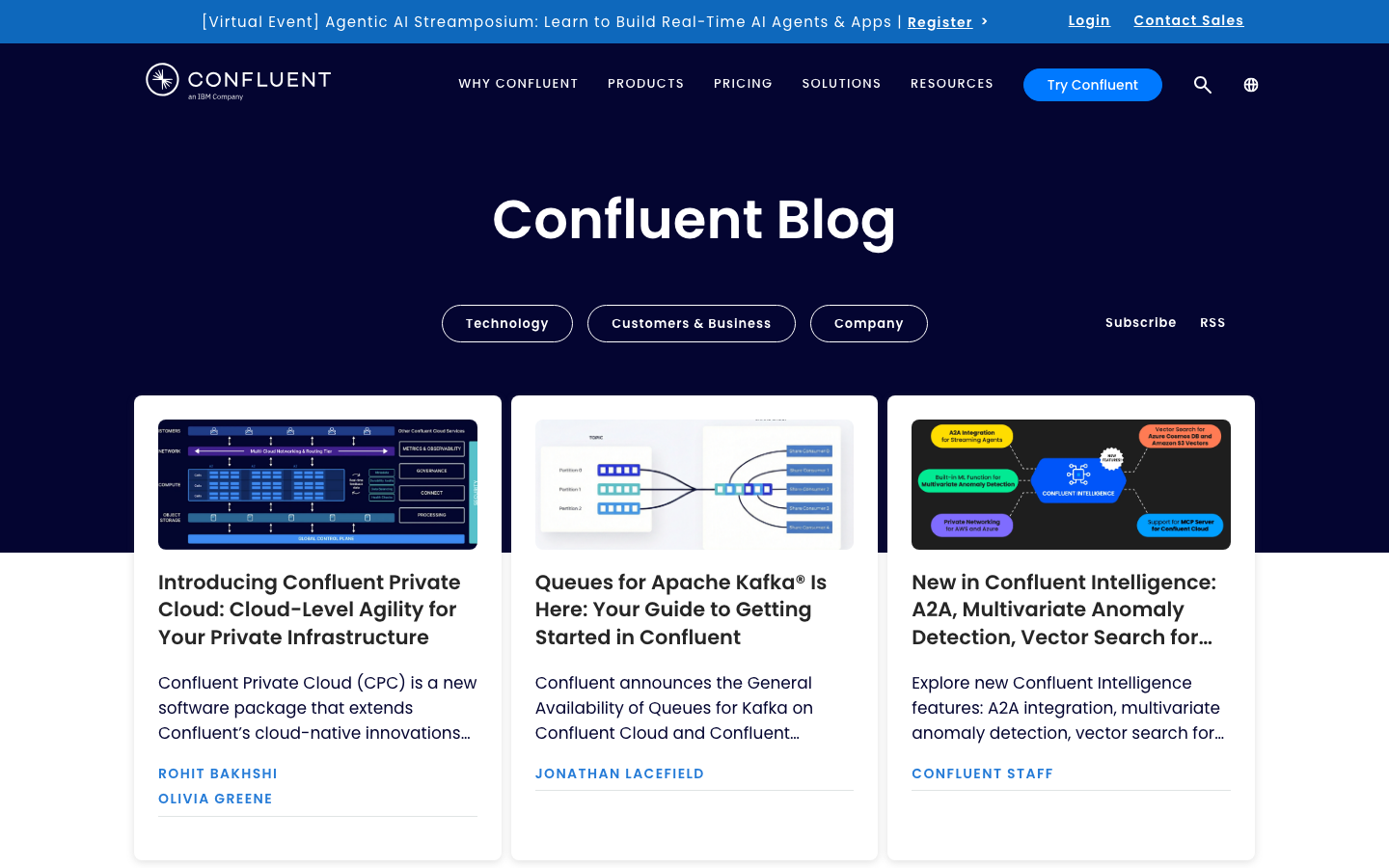Open the Introducing Confluent Private Cloud article title
The image size is (1389, 868).
(x=310, y=610)
